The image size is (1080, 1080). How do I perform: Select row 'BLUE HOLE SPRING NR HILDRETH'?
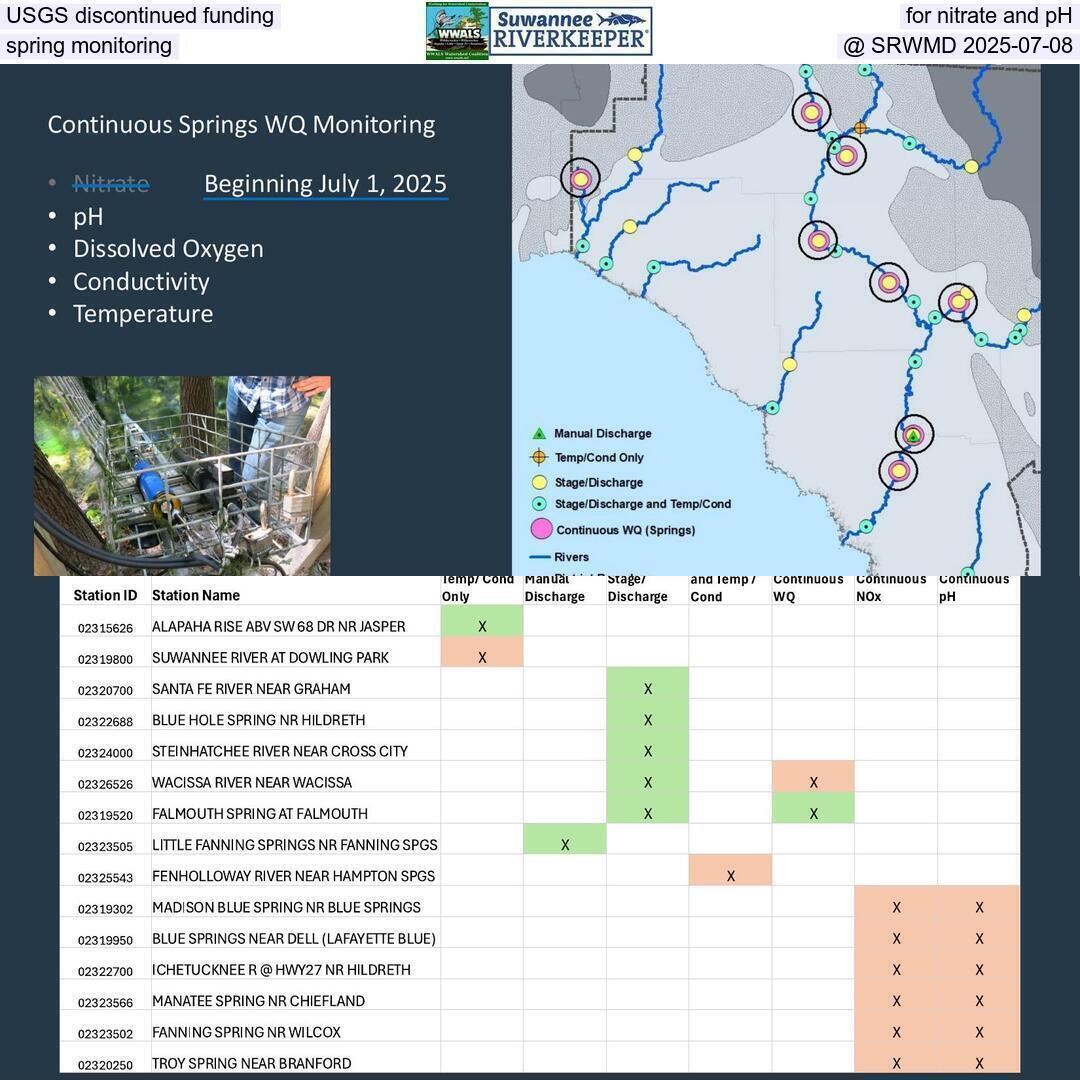click(539, 714)
